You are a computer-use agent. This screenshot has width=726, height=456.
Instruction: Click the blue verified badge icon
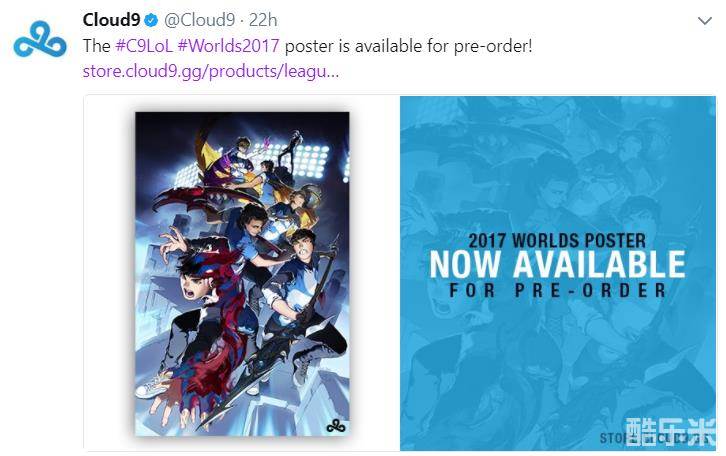tap(151, 20)
